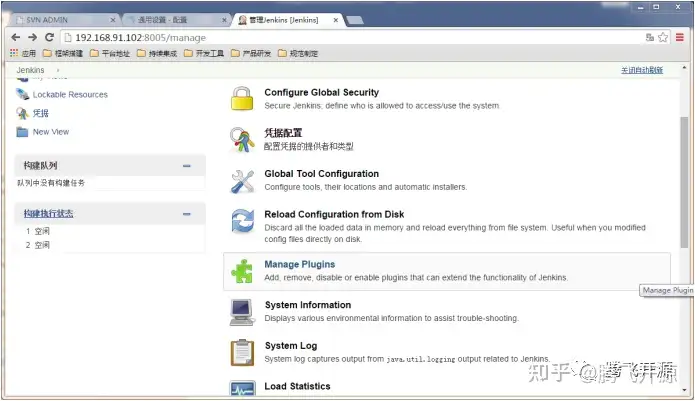Click executor row 1 空闲
Screen dimensions: 695x401
click(x=38, y=231)
